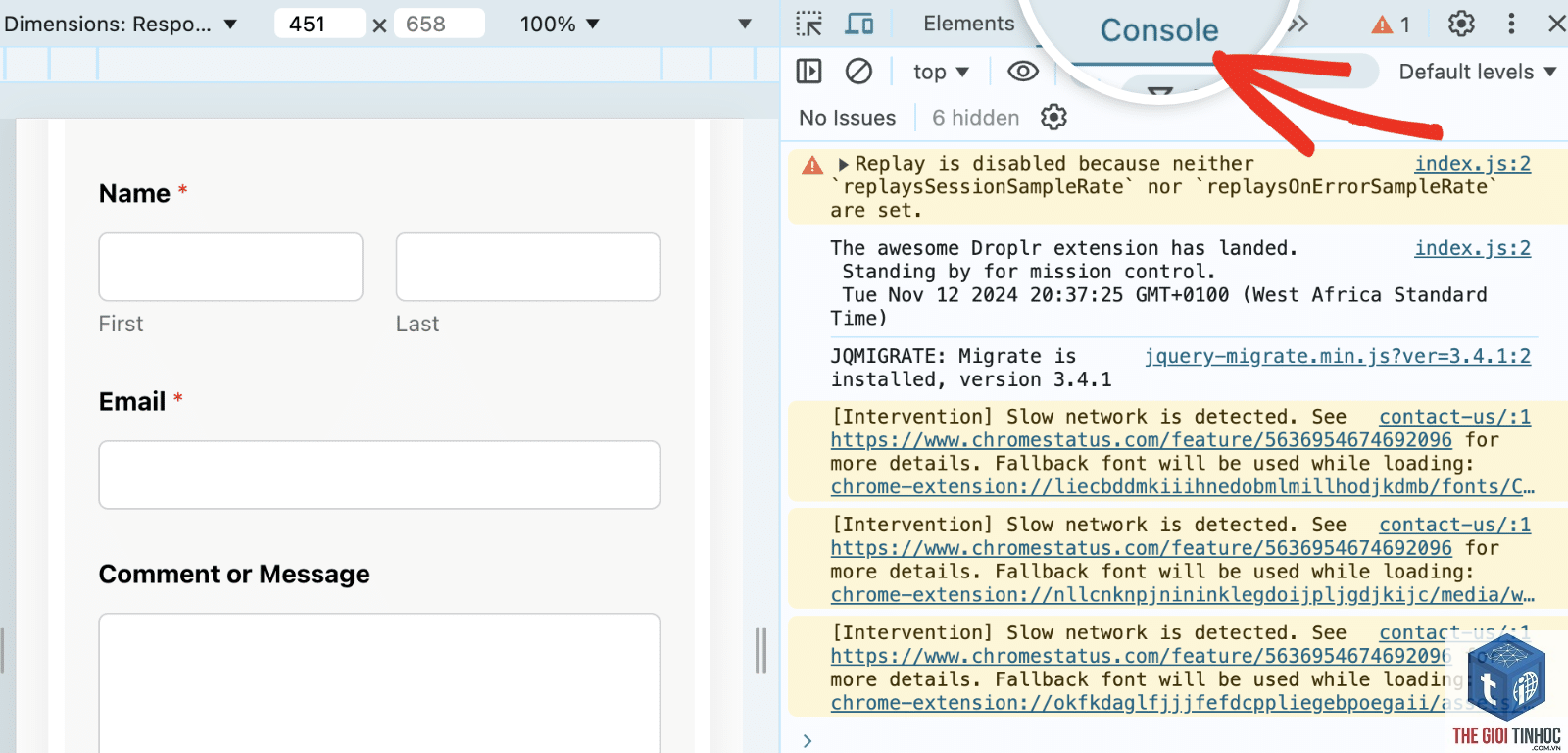The width and height of the screenshot is (1568, 753).
Task: Click the JQMIGRATE message text
Action: click(971, 368)
